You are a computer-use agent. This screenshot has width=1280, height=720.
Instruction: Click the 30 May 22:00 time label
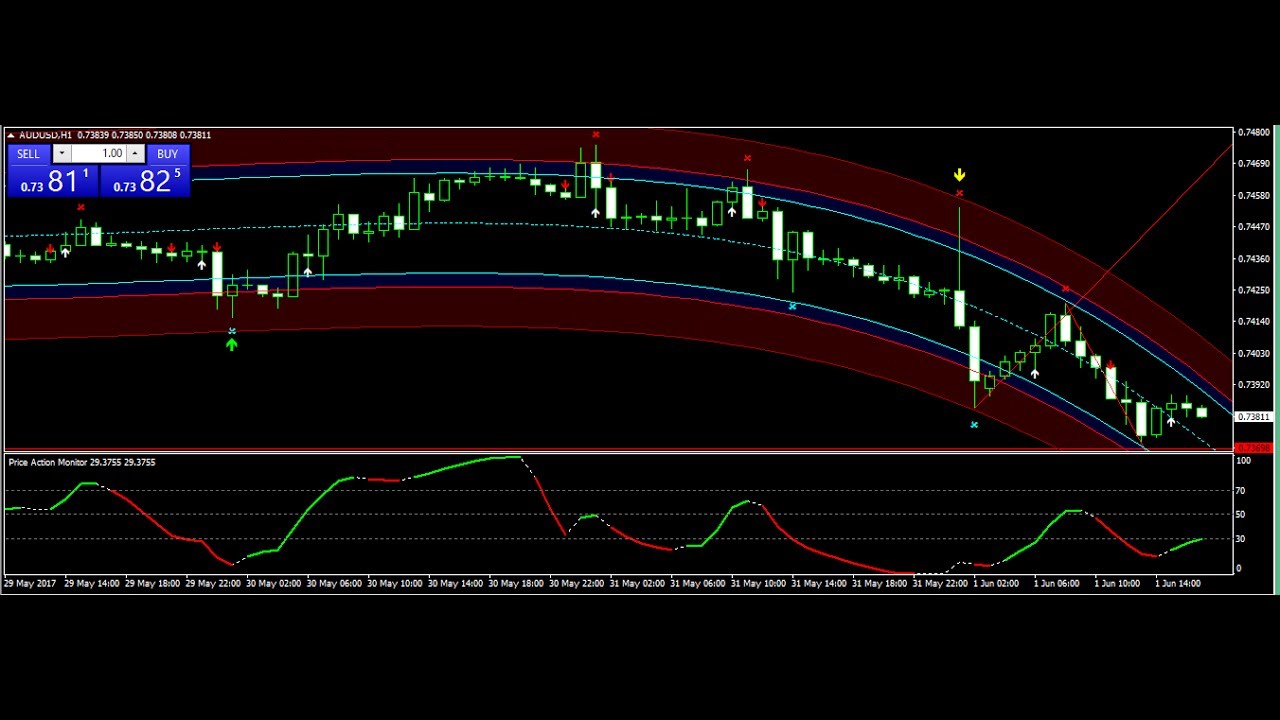[x=577, y=583]
